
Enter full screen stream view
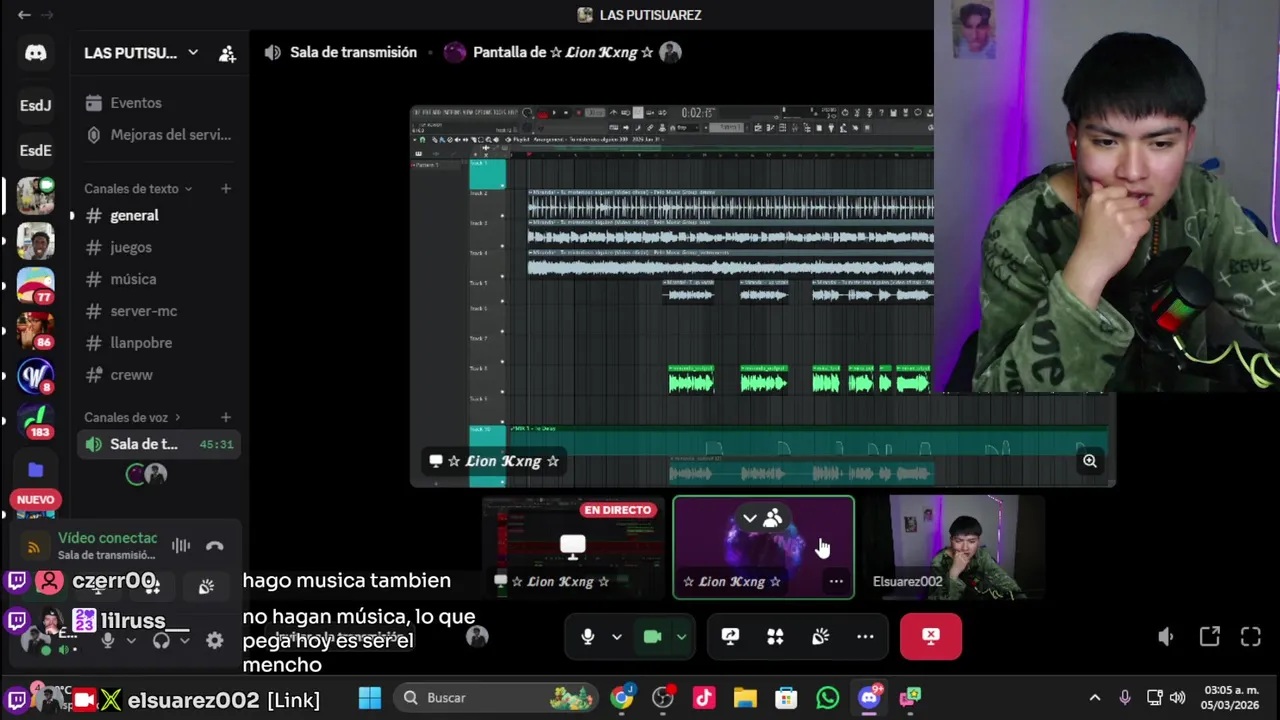(1251, 637)
